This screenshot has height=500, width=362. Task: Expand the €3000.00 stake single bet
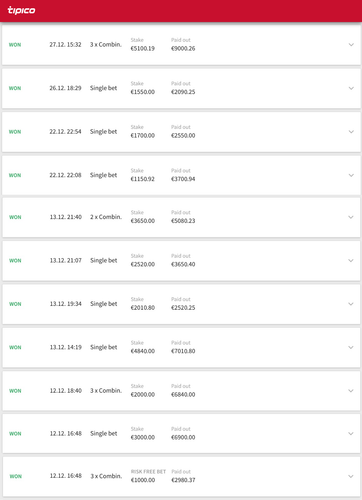[x=351, y=434]
